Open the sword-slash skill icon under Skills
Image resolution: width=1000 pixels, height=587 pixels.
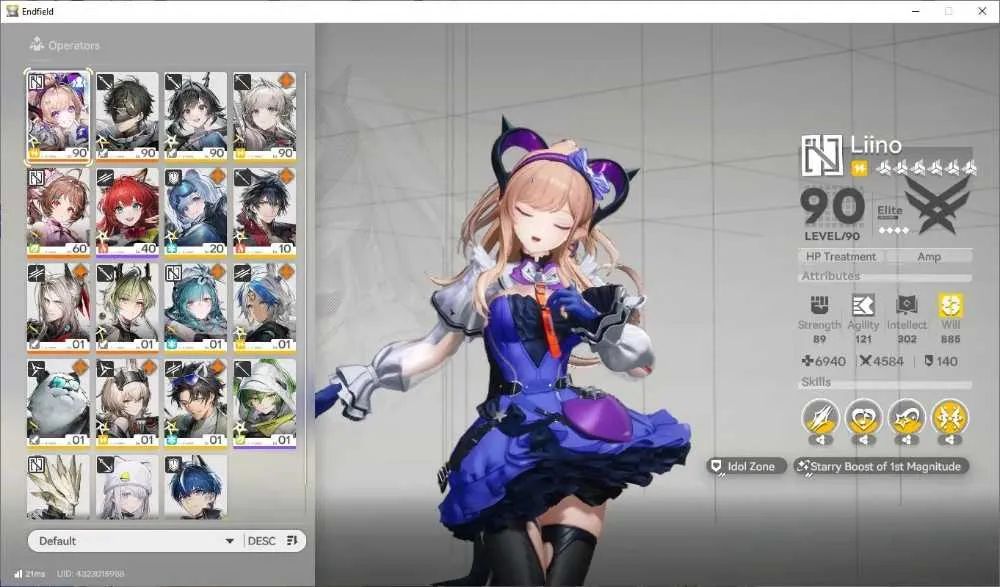pos(821,418)
